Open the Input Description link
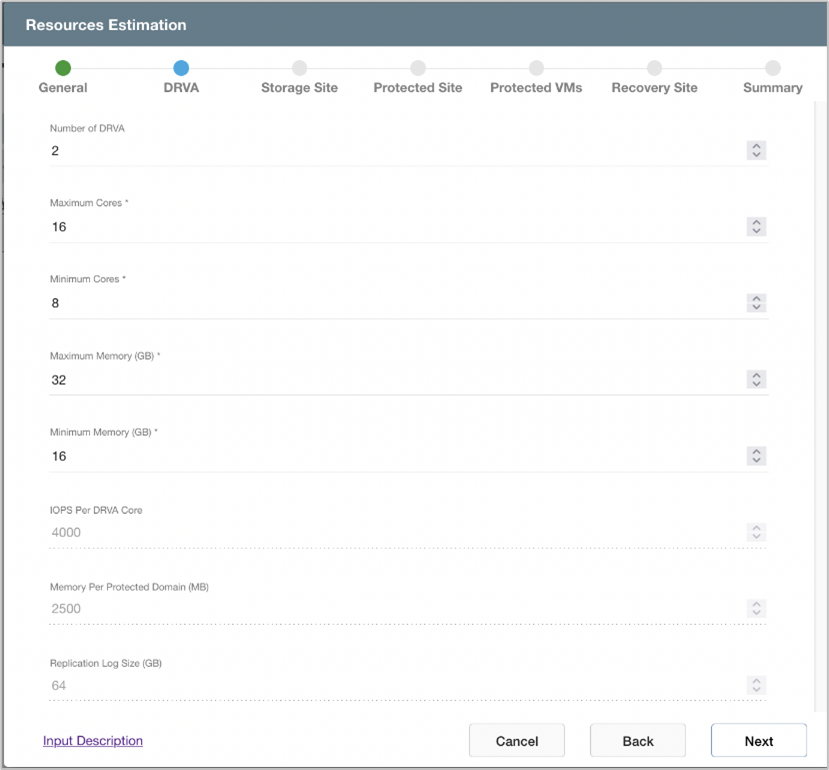 93,741
